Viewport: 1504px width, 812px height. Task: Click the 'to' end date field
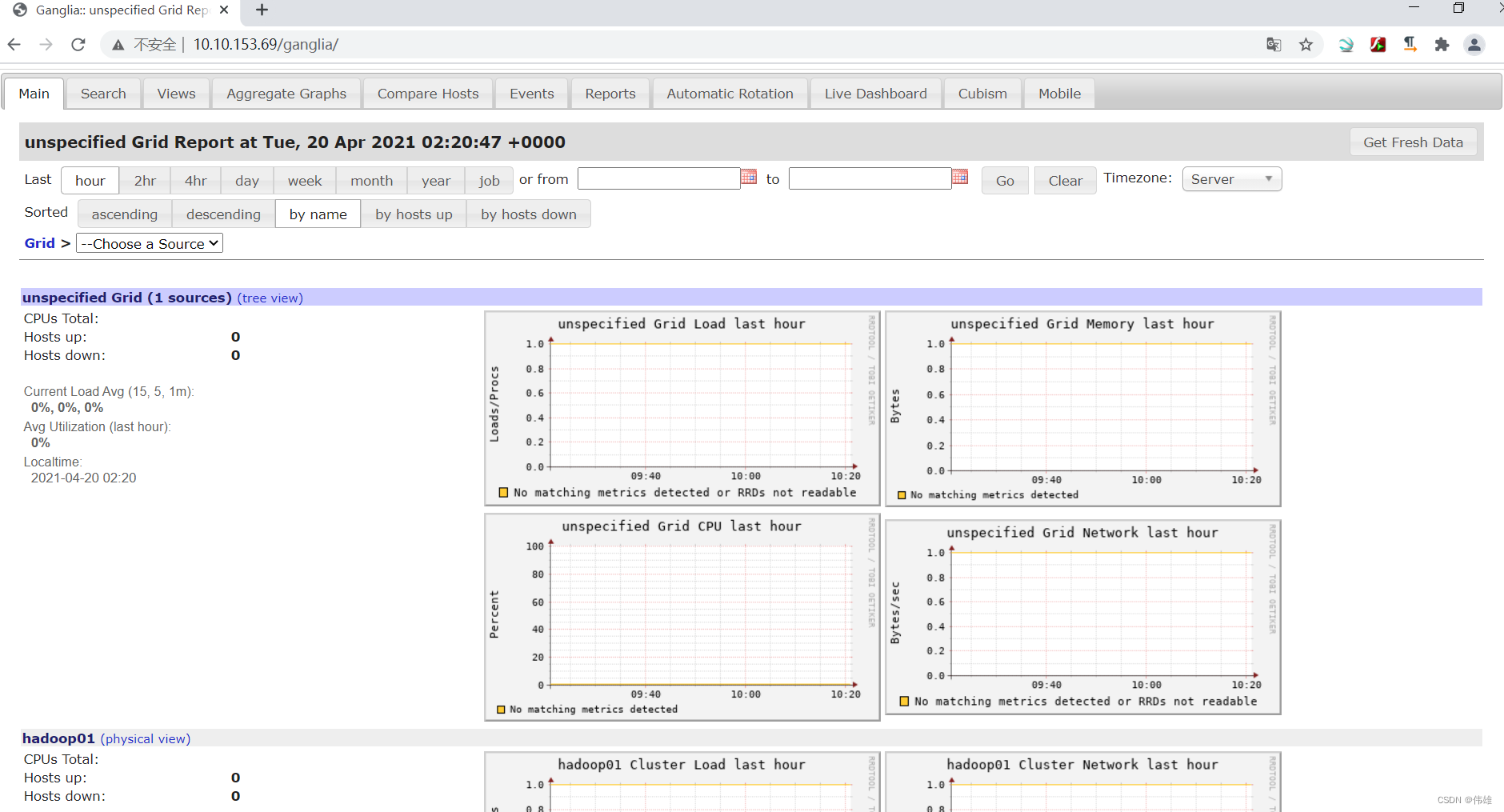click(870, 178)
